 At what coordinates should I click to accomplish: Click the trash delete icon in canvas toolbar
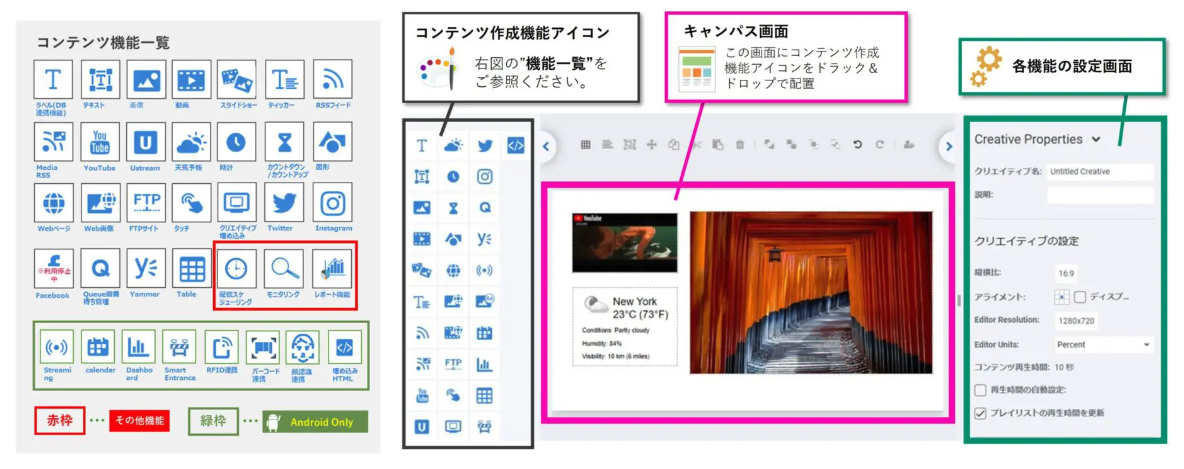click(x=740, y=145)
